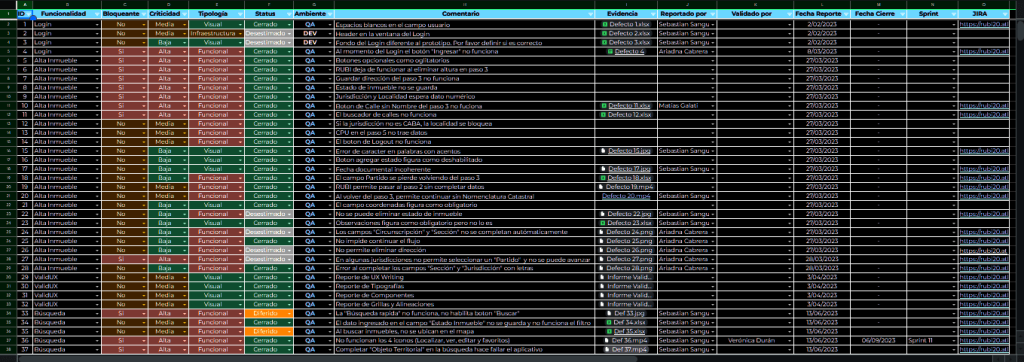The image size is (1024, 362).
Task: Select column A header
Action: click(24, 4)
